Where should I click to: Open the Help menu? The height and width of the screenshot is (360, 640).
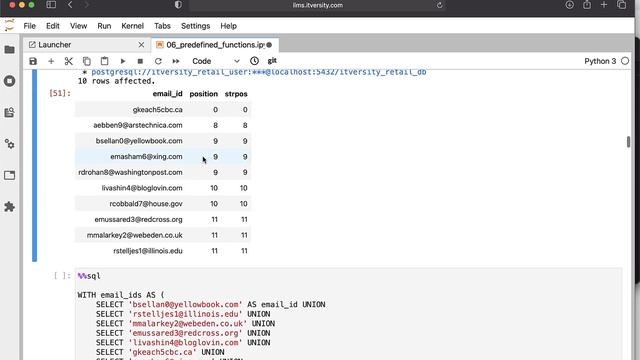pyautogui.click(x=229, y=26)
